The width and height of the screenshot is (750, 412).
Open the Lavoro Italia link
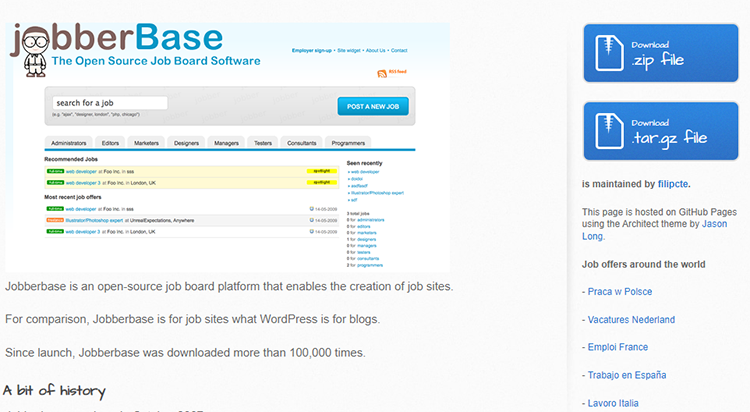tap(613, 403)
